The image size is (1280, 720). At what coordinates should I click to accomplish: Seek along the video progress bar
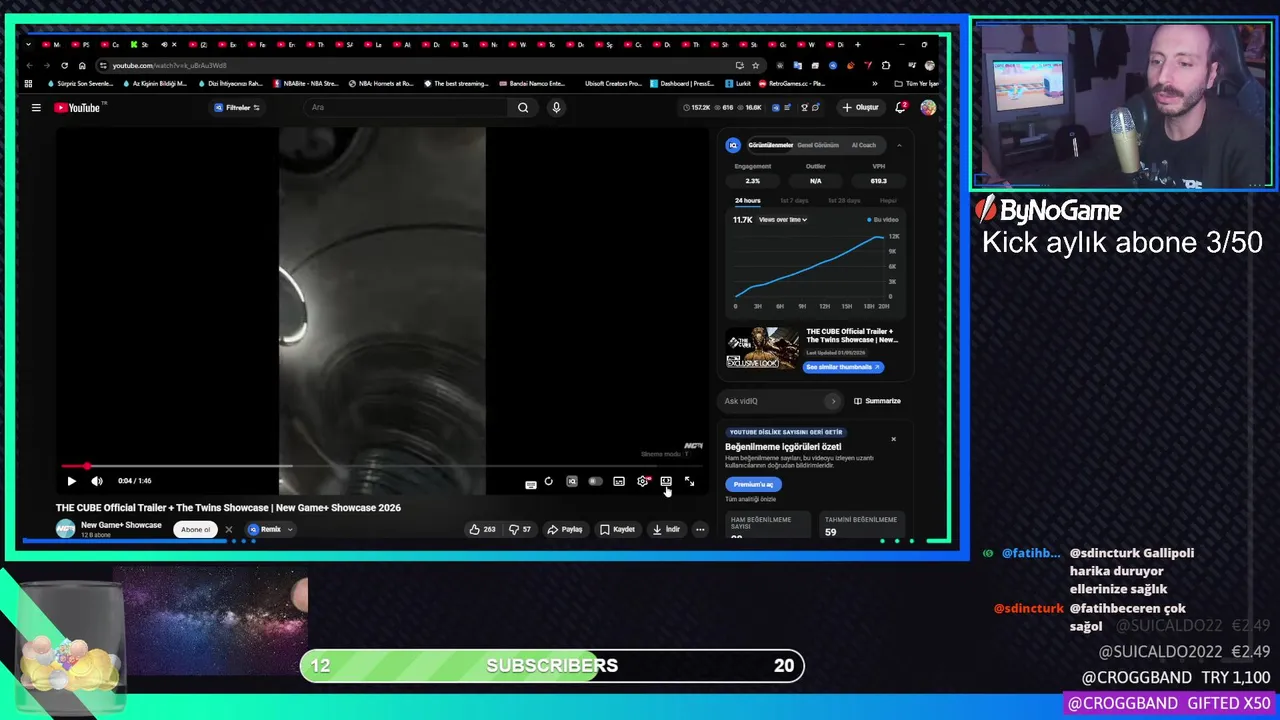click(380, 466)
